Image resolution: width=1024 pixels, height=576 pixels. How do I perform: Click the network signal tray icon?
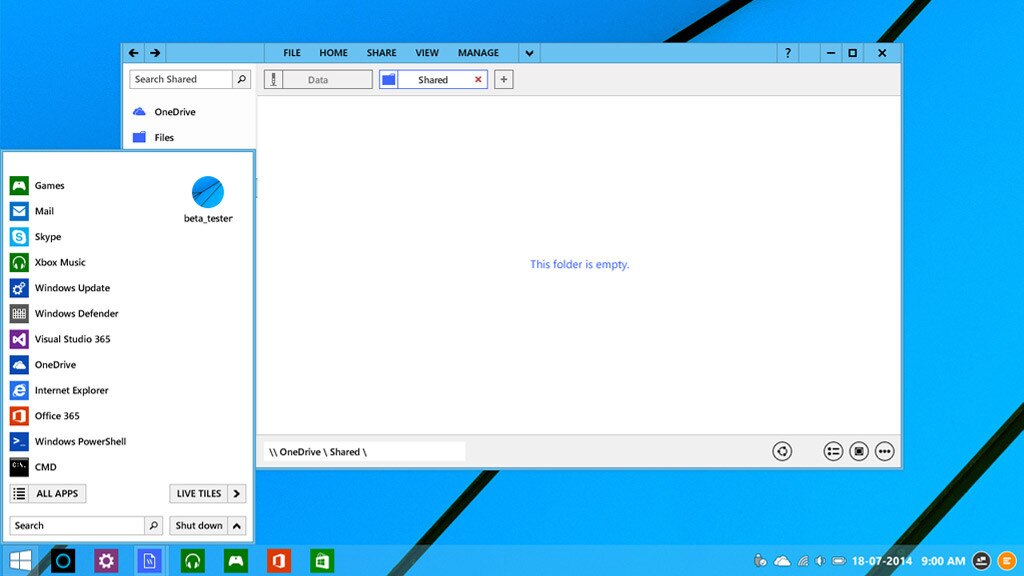point(803,561)
